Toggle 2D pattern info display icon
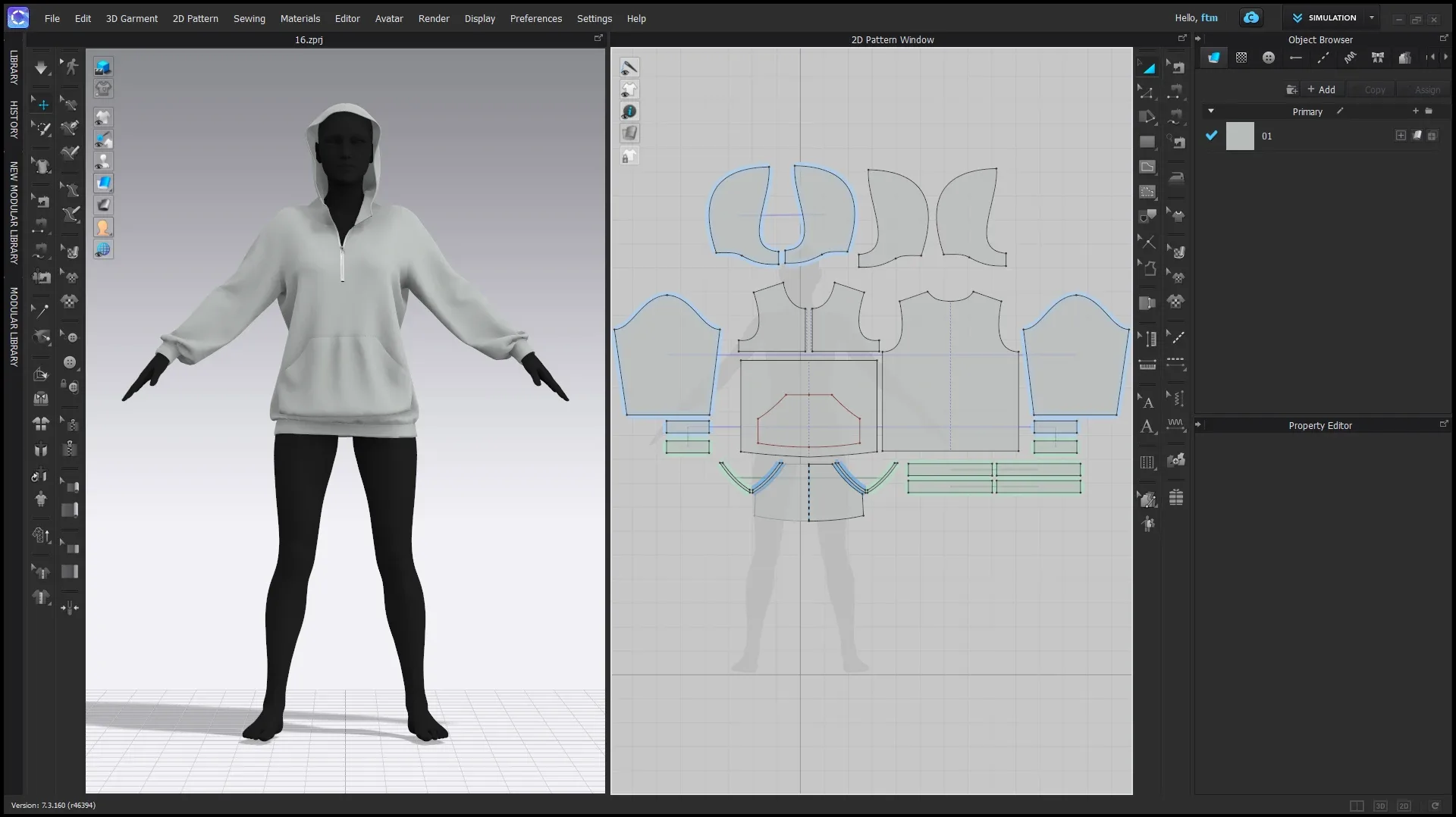The image size is (1456, 817). tap(629, 111)
